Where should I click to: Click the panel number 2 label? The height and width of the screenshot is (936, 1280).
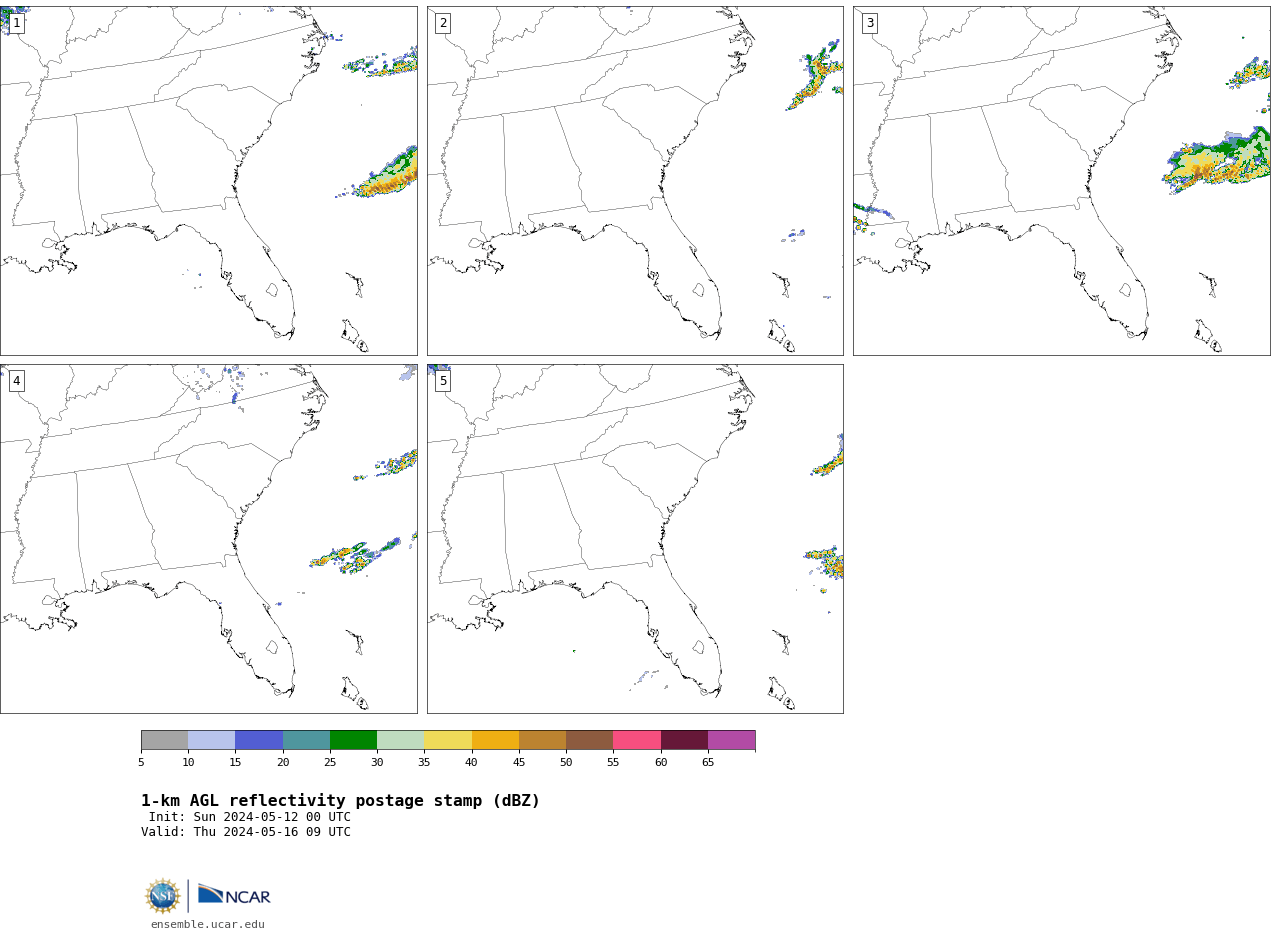(443, 23)
